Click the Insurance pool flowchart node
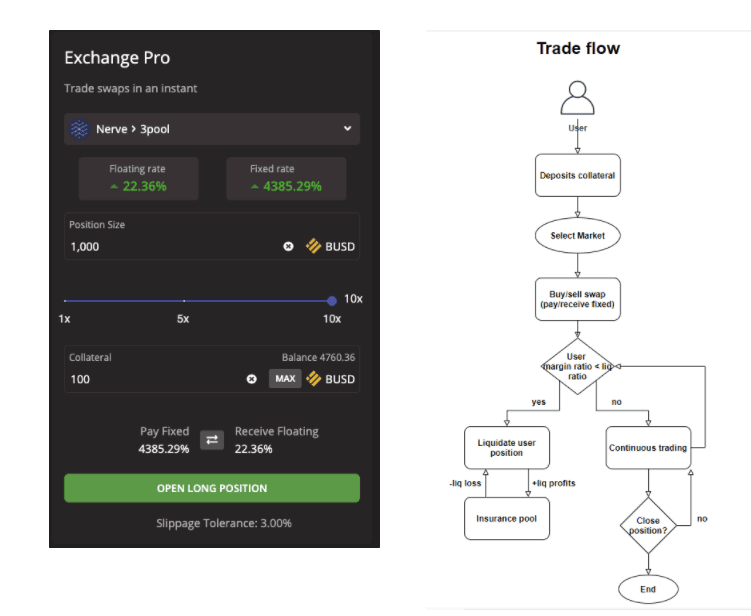Screen dimensions: 751x616 click(x=507, y=518)
